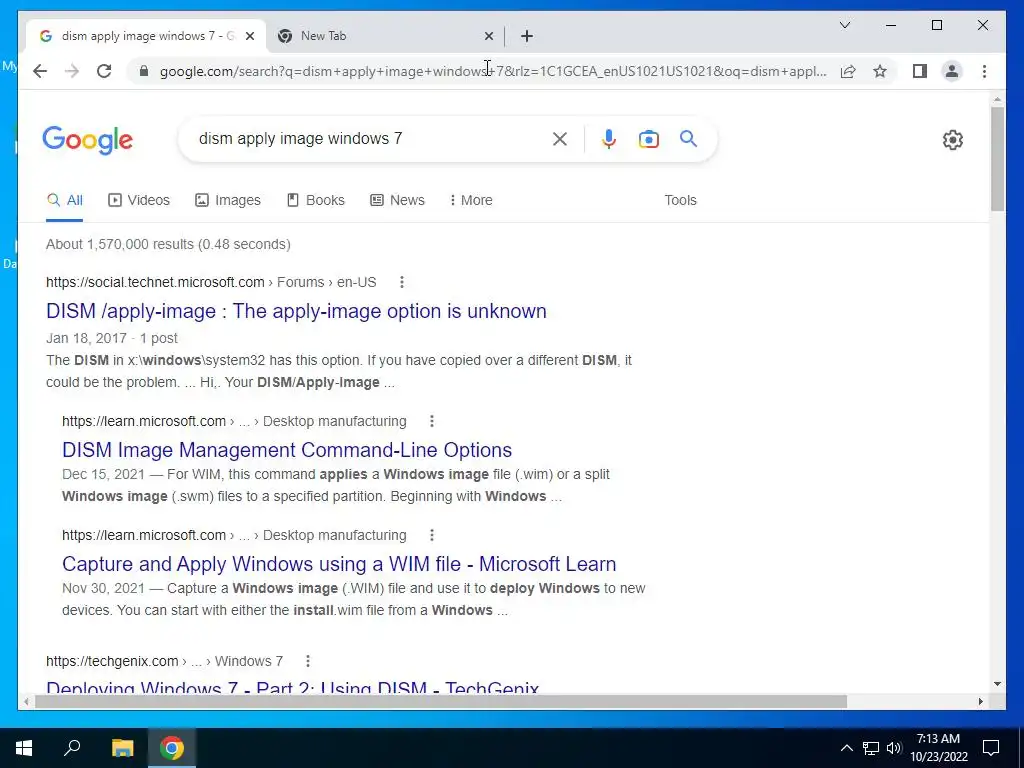The height and width of the screenshot is (768, 1024).
Task: Click the horizontal scroll right arrow
Action: point(980,701)
